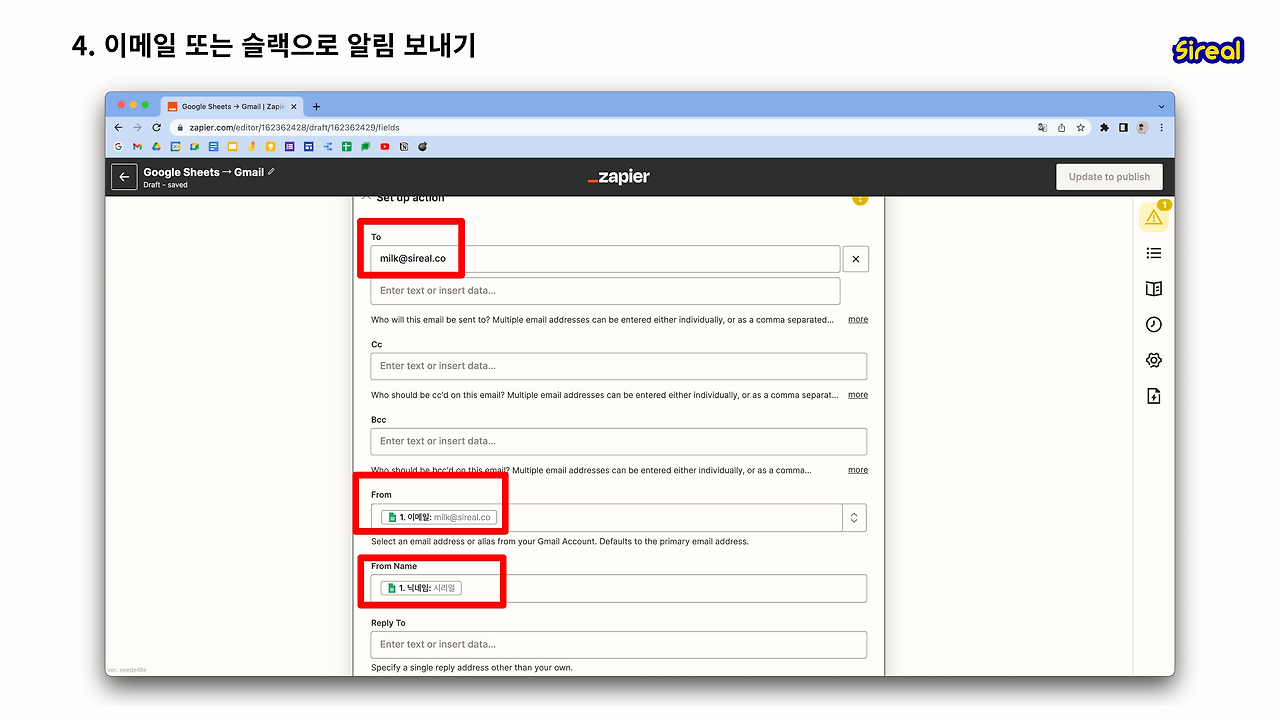This screenshot has height=720, width=1280.
Task: Click the browser forward arrow
Action: pyautogui.click(x=137, y=128)
